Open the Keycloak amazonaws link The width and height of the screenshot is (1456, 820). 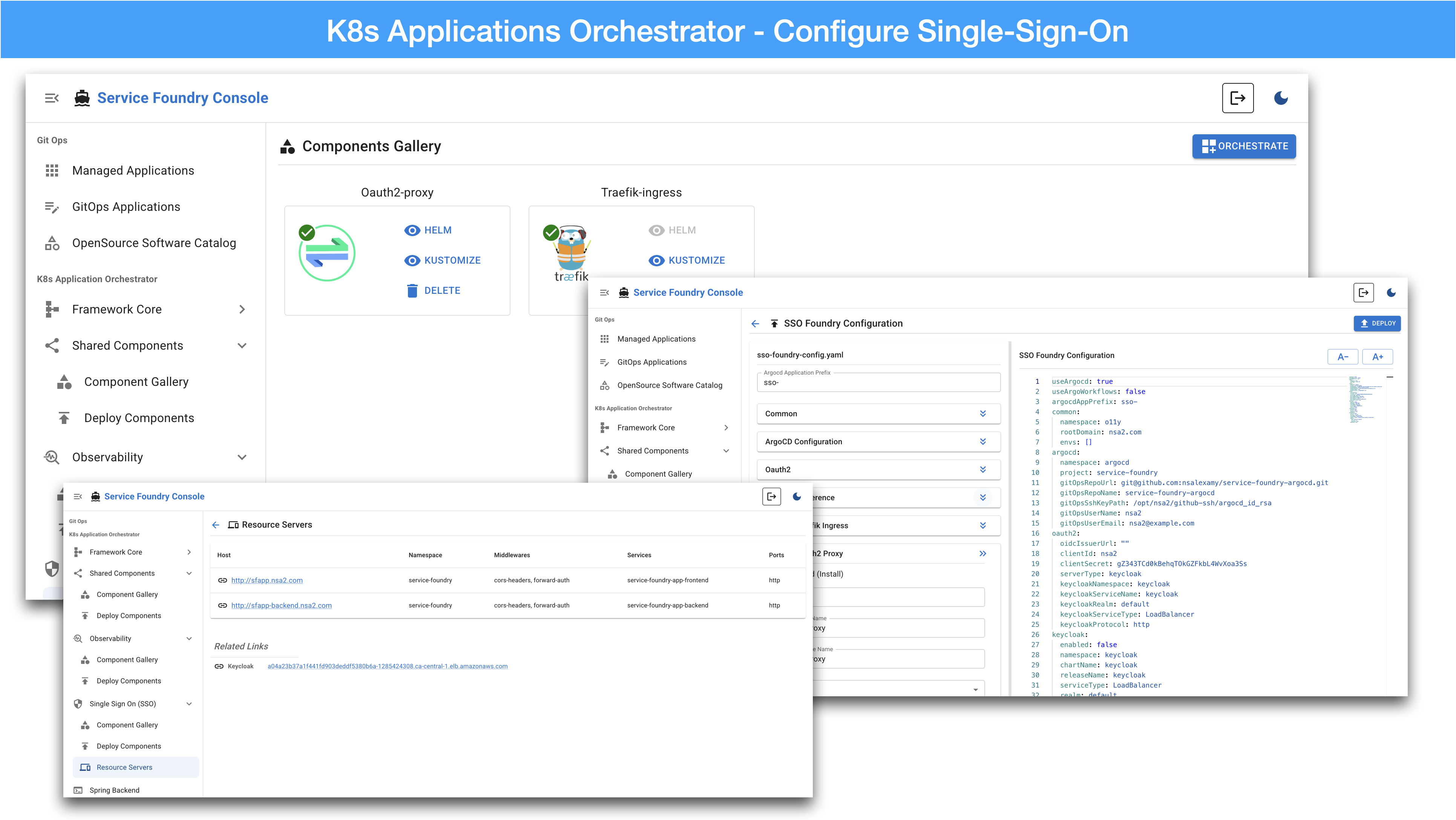[x=388, y=666]
